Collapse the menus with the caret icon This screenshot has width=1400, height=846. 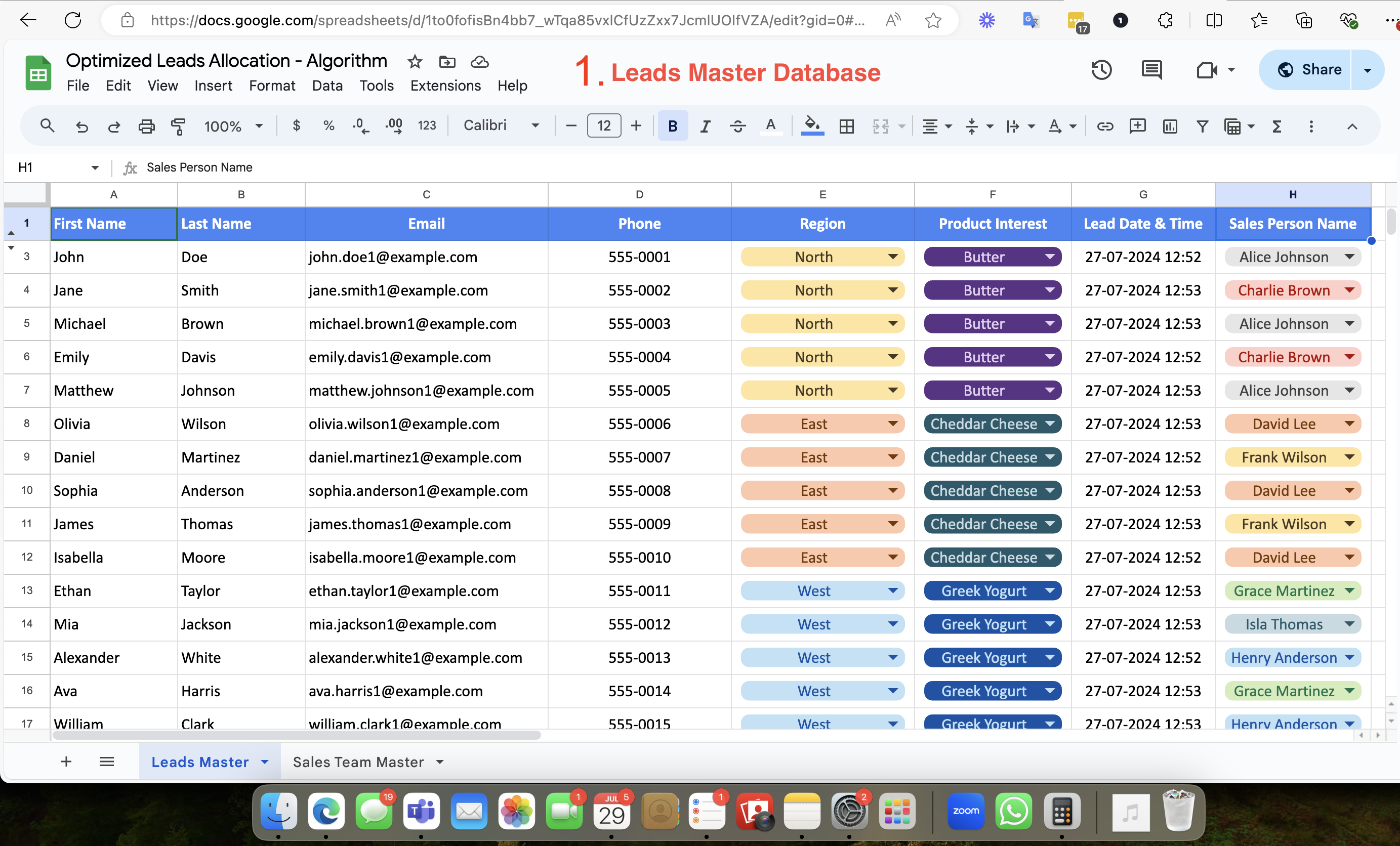point(1352,126)
